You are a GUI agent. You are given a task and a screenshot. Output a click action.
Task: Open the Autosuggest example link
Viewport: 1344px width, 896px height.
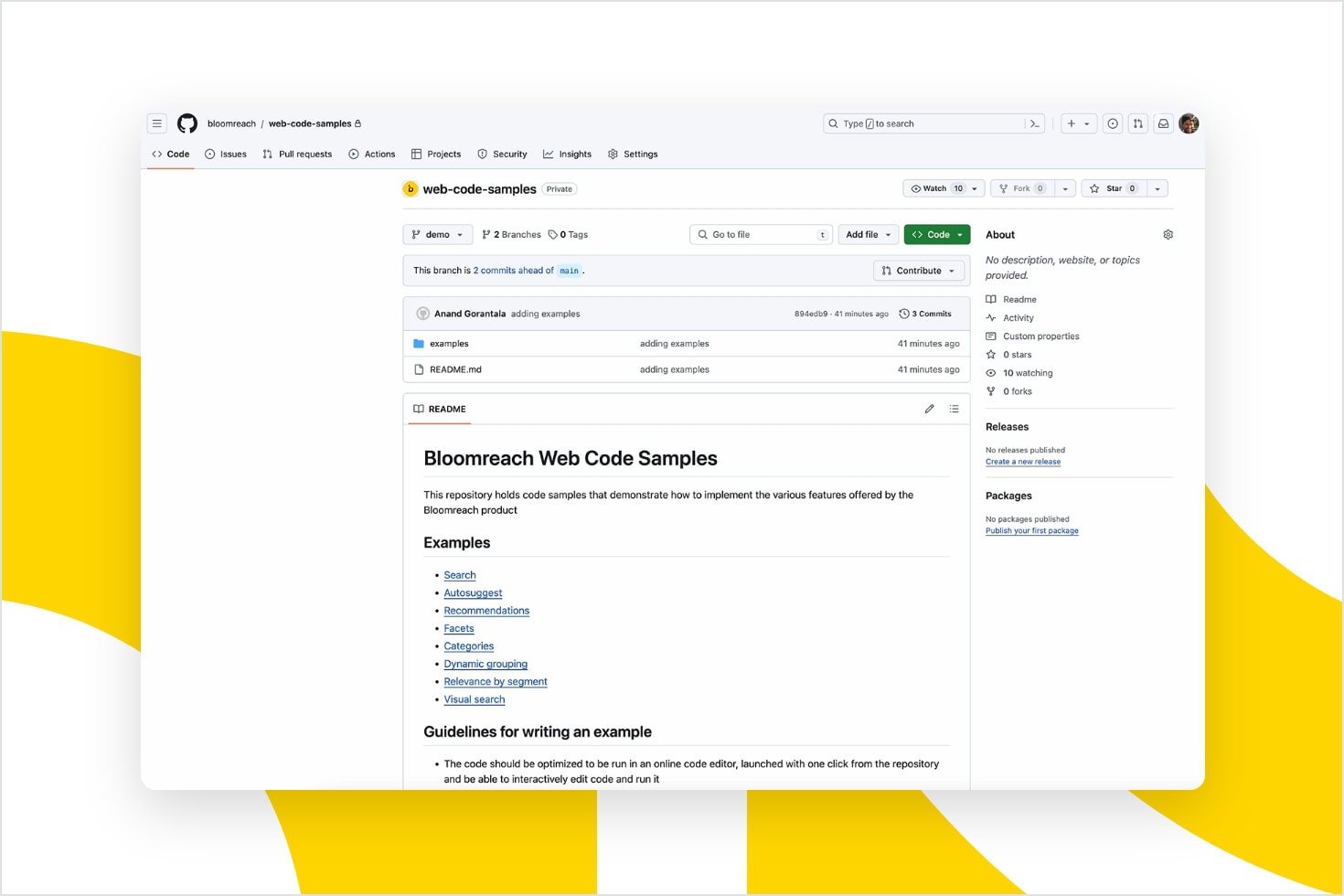[473, 592]
